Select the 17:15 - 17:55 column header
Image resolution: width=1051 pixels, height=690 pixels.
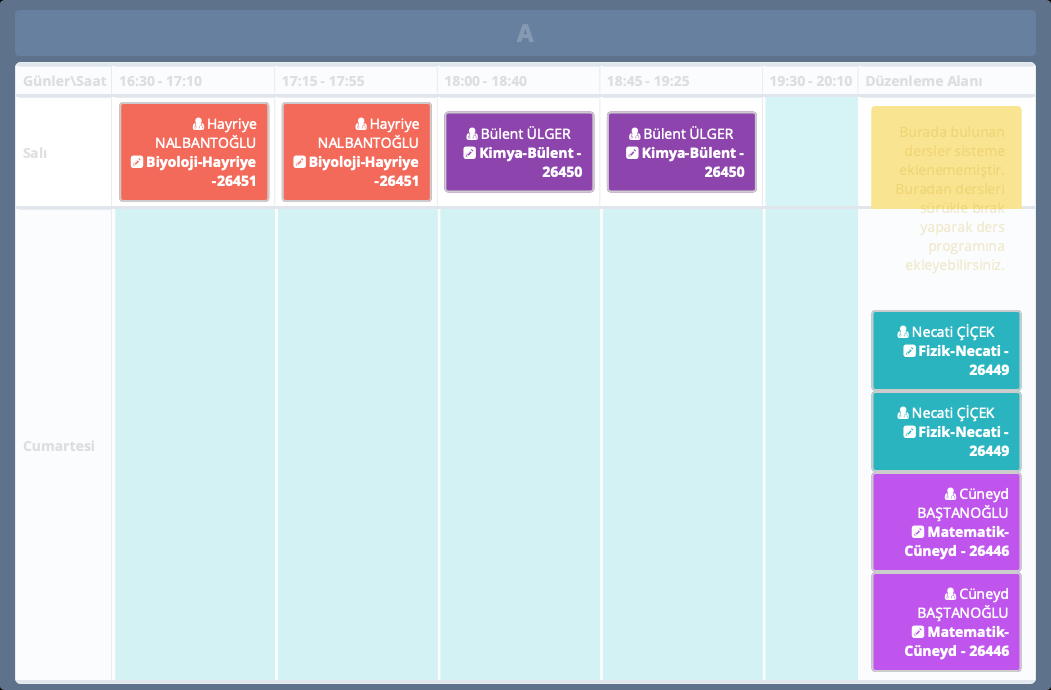click(323, 81)
